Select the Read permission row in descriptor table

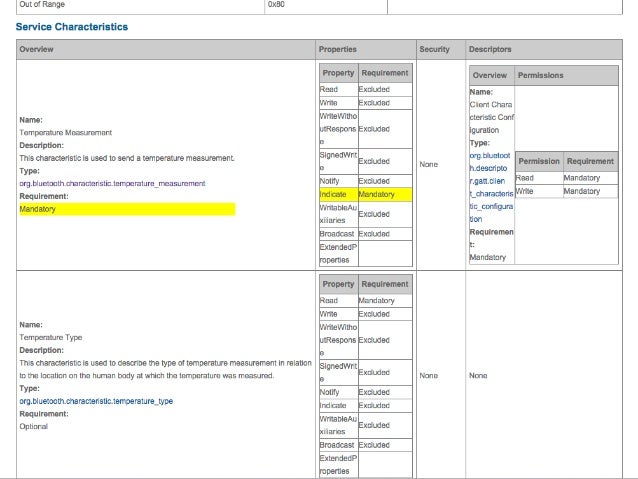(566, 178)
